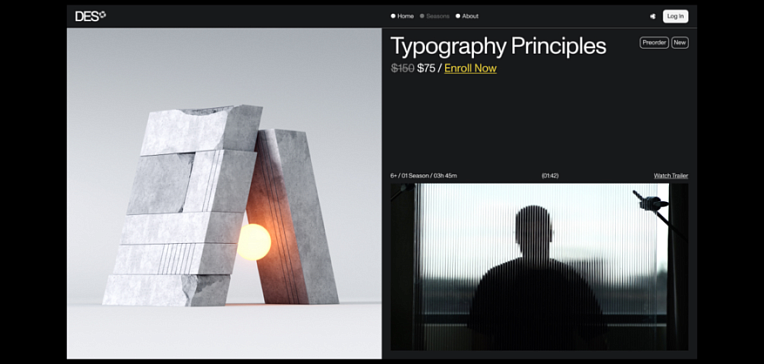The height and width of the screenshot is (364, 764).
Task: Go to the Seasons section
Action: pyautogui.click(x=438, y=16)
